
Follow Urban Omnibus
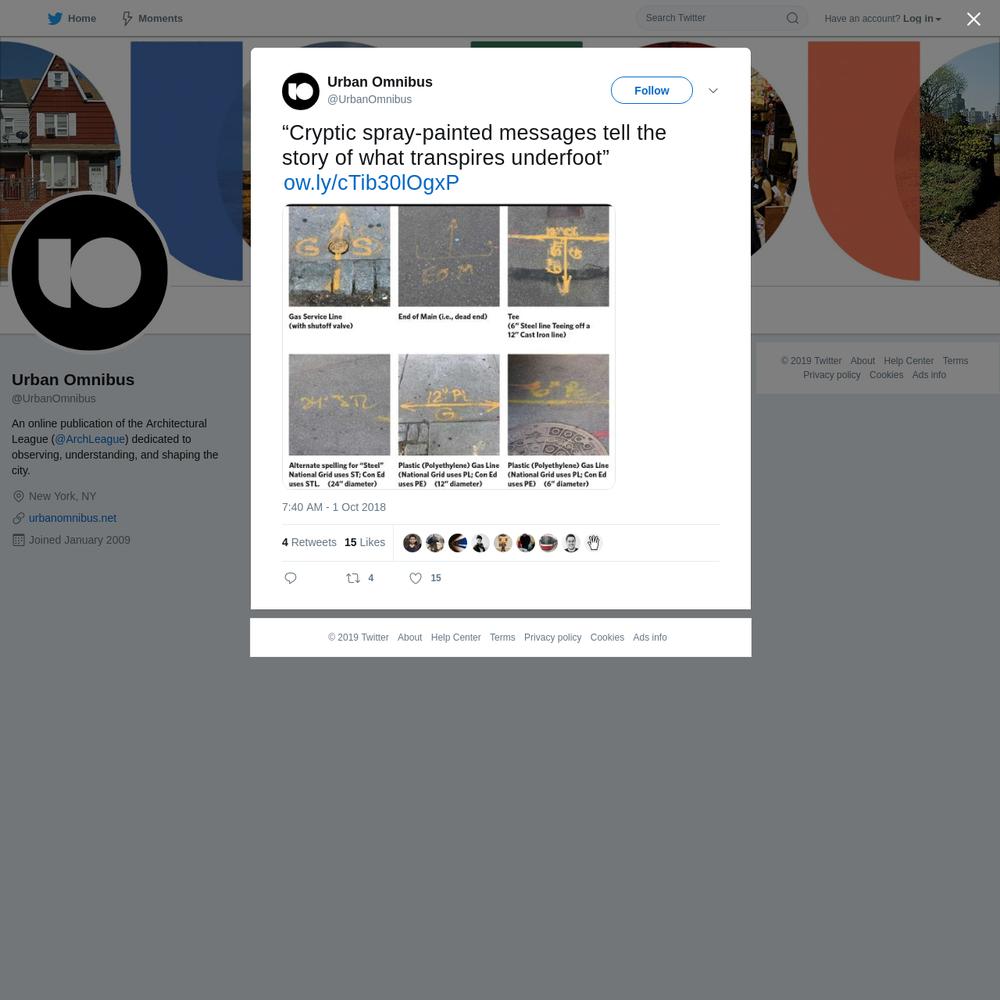pyautogui.click(x=651, y=91)
